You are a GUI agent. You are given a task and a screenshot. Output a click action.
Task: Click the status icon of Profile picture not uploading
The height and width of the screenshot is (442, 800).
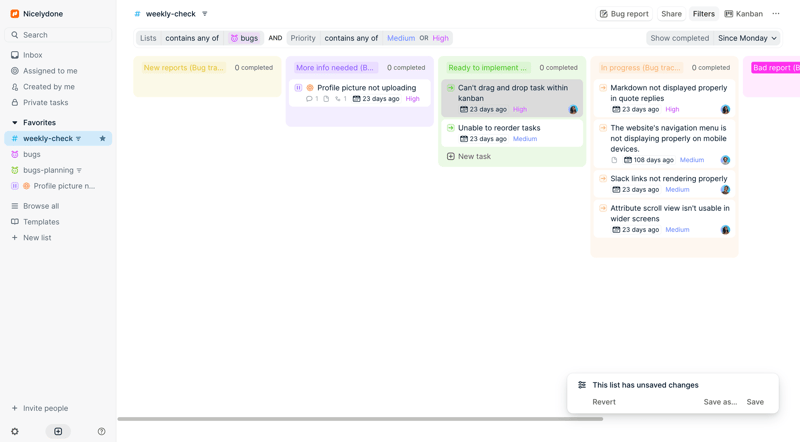point(298,88)
